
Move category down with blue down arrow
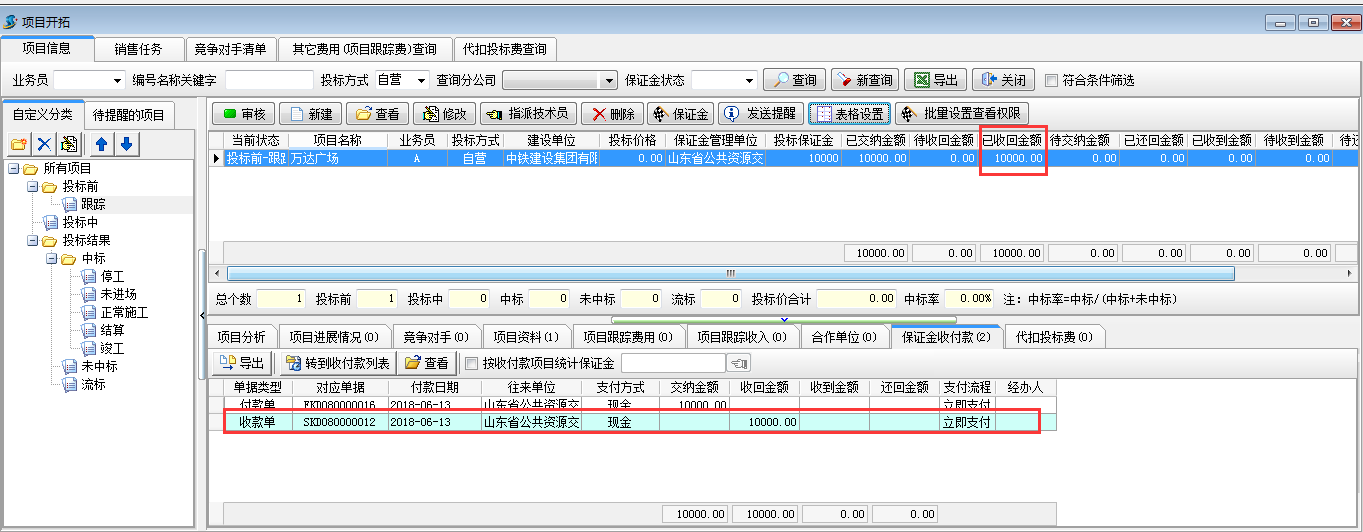[126, 145]
